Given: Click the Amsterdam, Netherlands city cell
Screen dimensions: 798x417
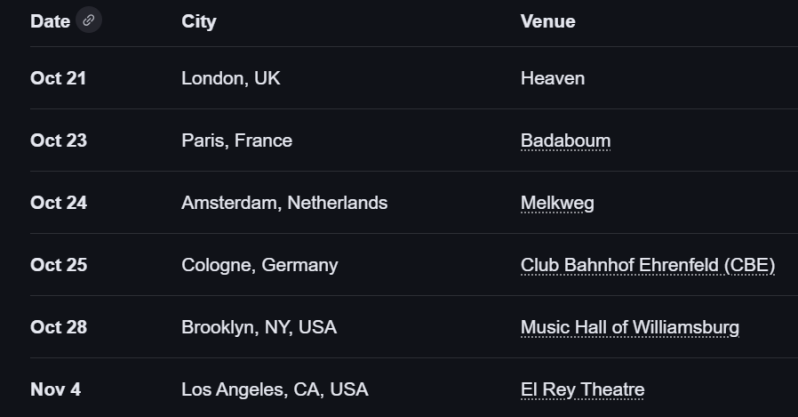Looking at the screenshot, I should pos(284,203).
